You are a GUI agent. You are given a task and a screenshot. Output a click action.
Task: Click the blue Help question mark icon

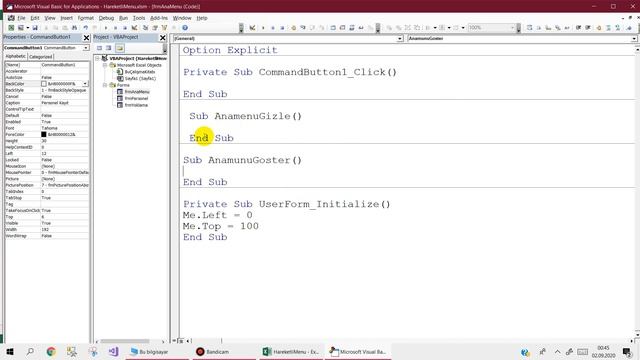185,28
